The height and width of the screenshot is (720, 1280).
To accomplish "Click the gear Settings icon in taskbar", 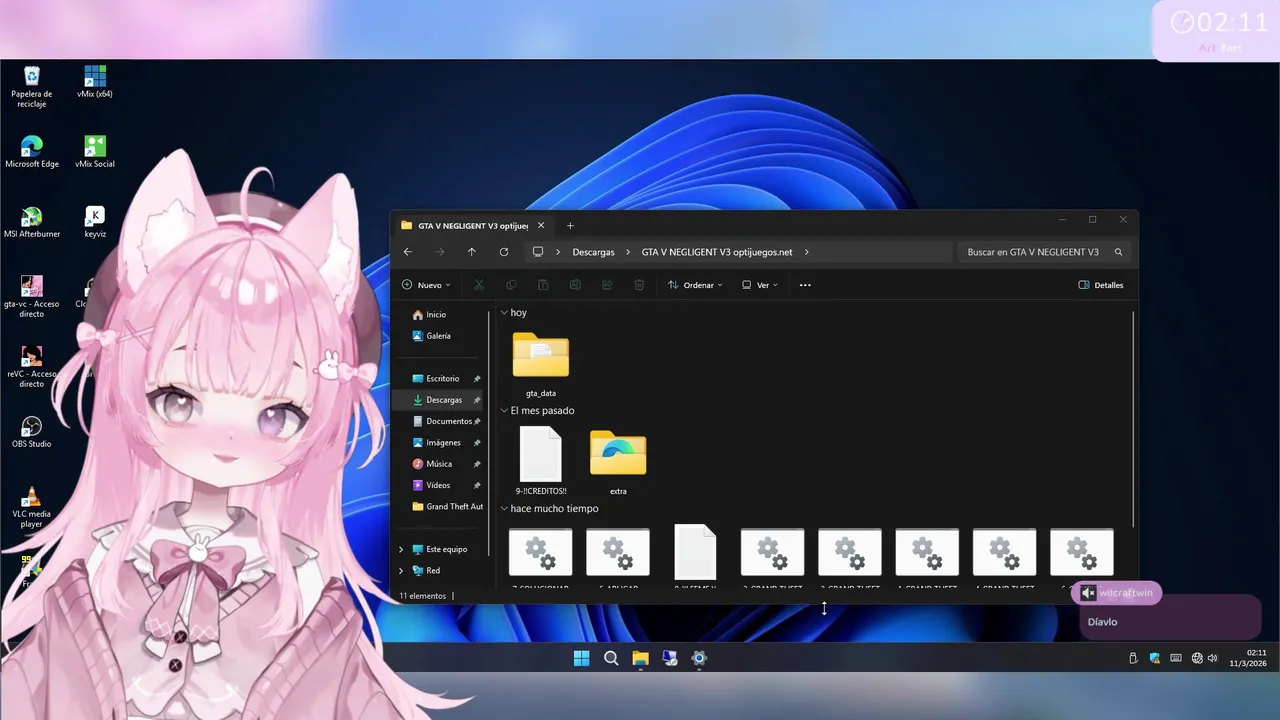I will (699, 658).
